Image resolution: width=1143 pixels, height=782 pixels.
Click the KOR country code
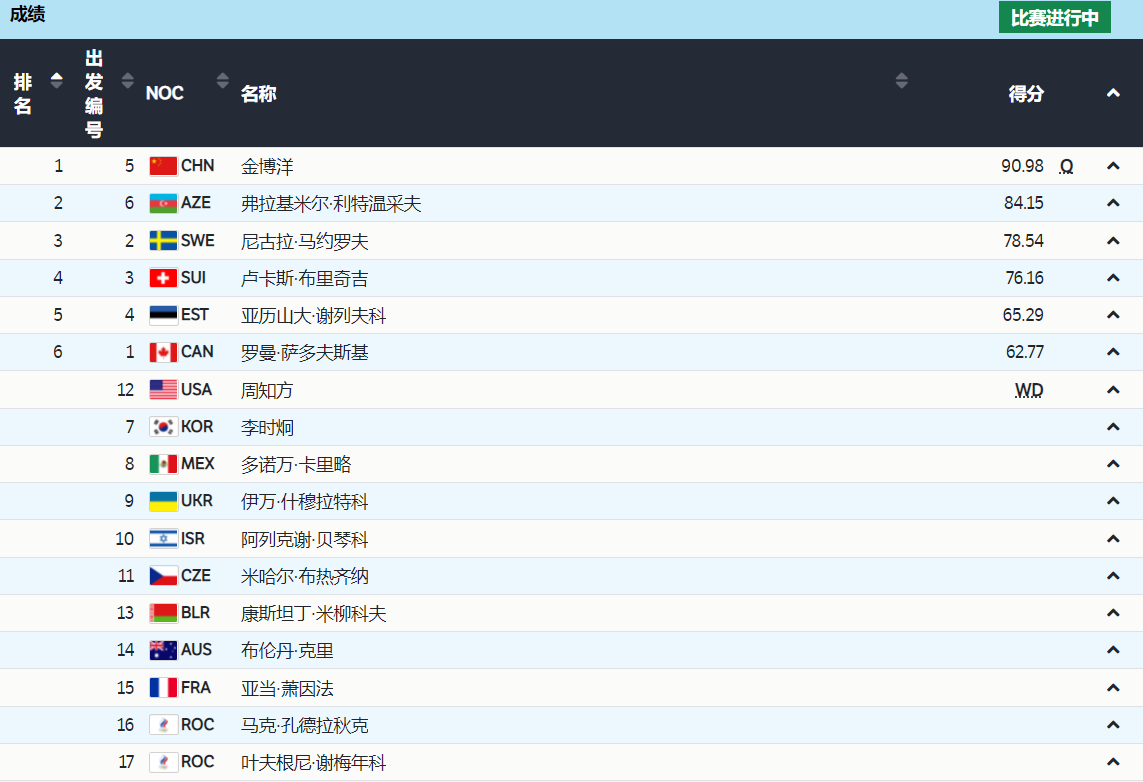click(197, 426)
